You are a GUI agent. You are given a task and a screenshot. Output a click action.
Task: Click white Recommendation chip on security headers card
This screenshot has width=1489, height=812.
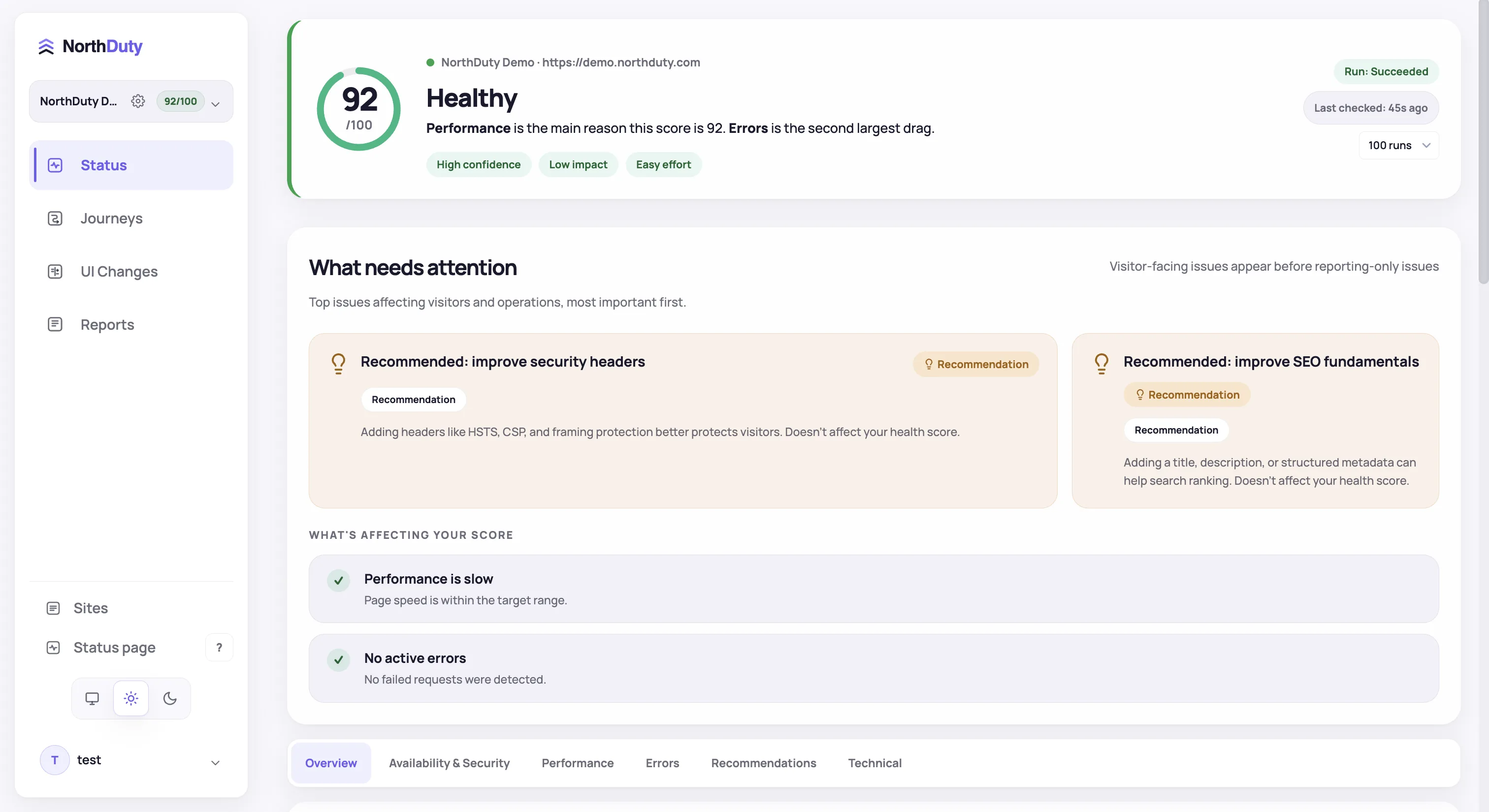point(413,400)
